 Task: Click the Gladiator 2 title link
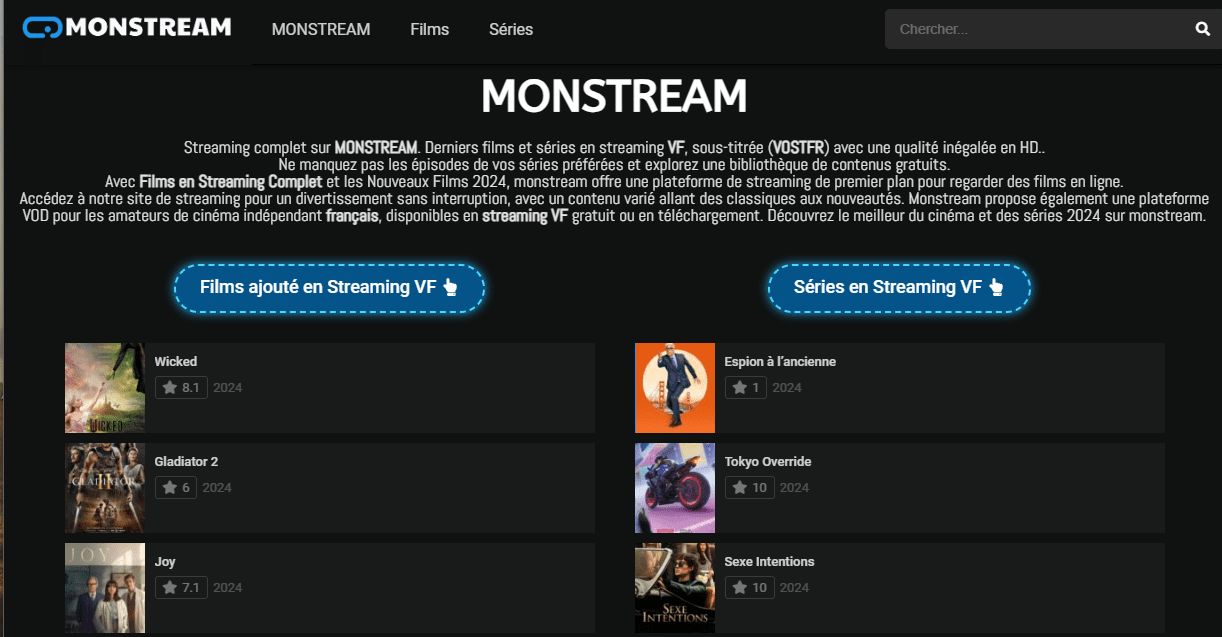[x=186, y=462]
